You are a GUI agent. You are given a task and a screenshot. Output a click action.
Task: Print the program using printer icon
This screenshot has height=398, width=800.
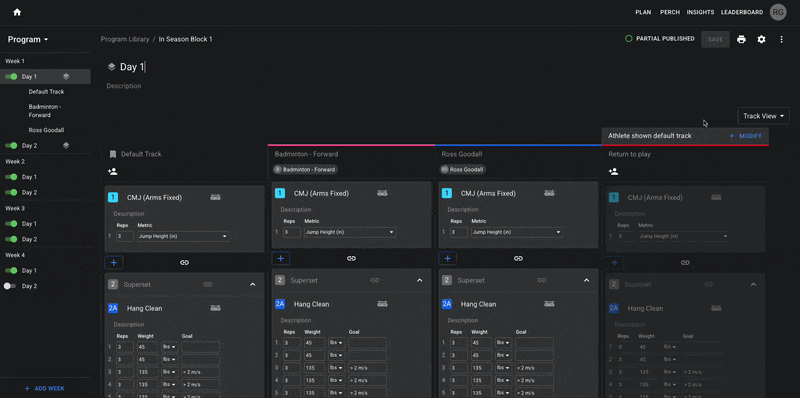pyautogui.click(x=741, y=39)
